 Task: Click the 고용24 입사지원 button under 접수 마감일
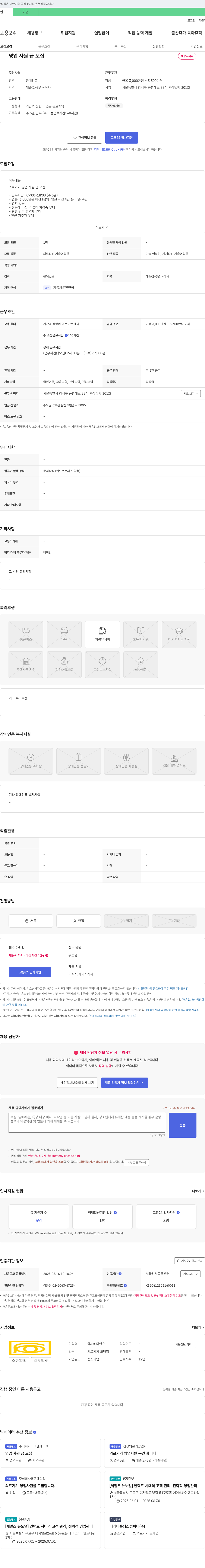pyautogui.click(x=30, y=972)
